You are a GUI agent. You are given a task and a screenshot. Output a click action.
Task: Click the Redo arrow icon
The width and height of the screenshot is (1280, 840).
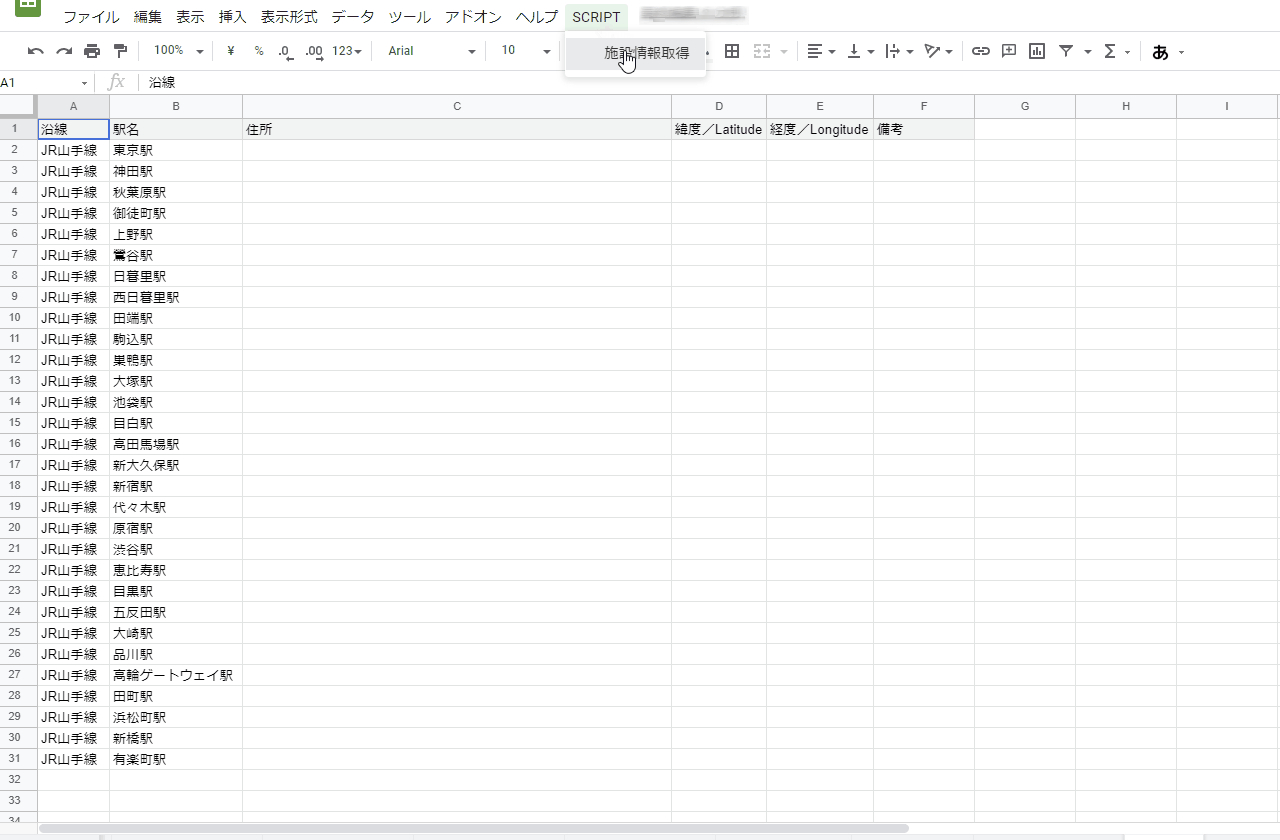pyautogui.click(x=64, y=51)
